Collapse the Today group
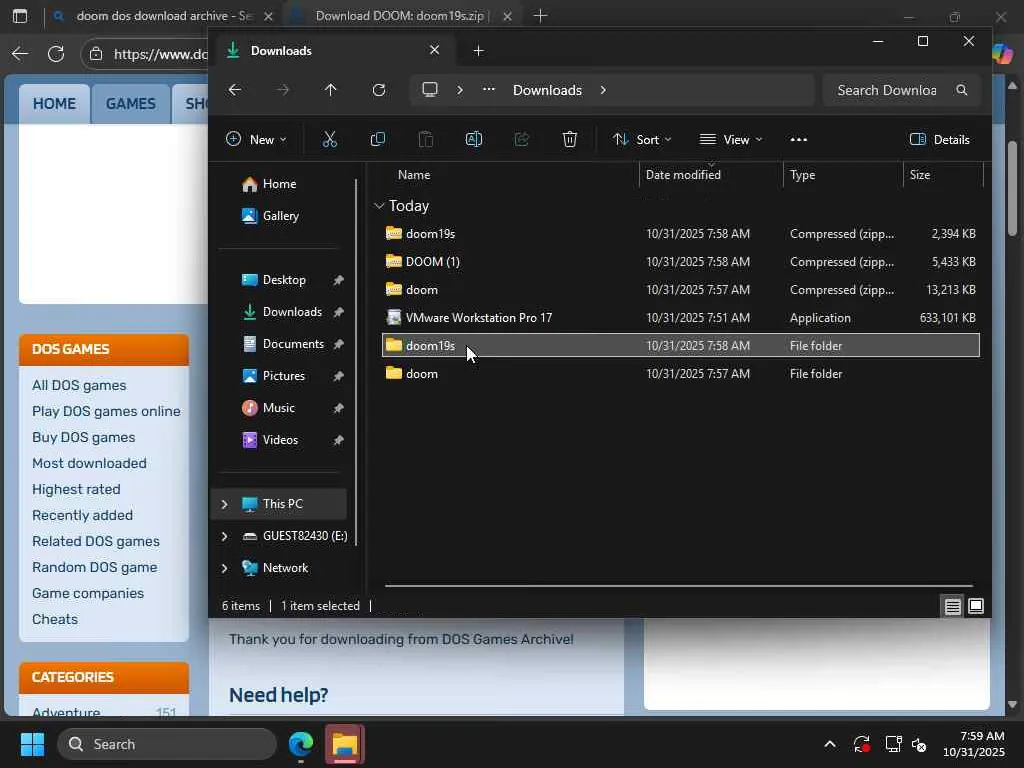1024x768 pixels. point(379,206)
